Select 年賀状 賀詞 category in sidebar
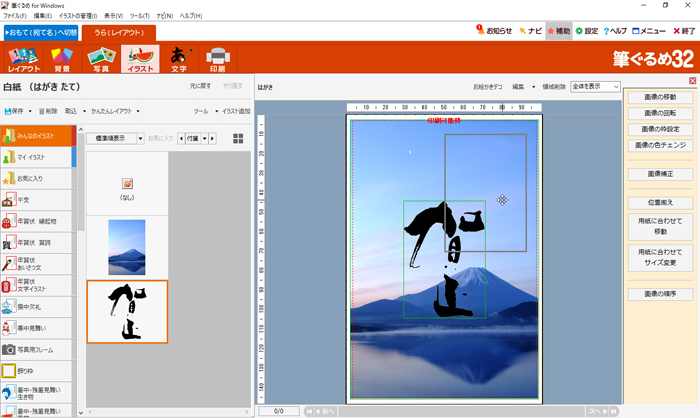 (x=36, y=241)
